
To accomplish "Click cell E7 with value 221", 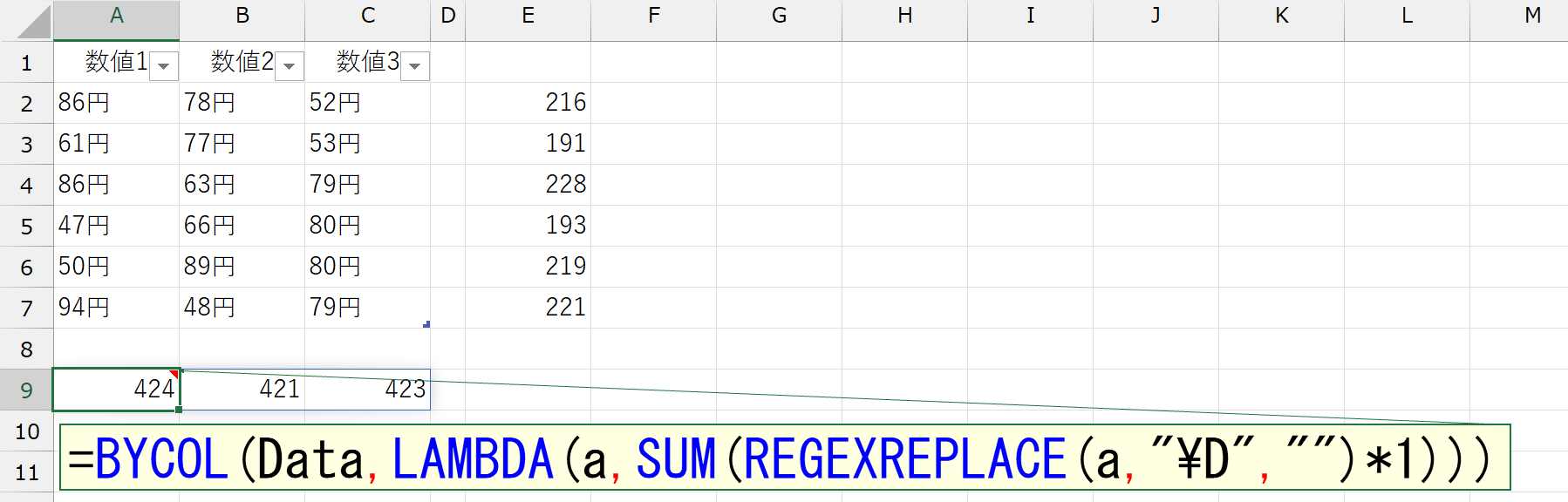I will click(528, 308).
